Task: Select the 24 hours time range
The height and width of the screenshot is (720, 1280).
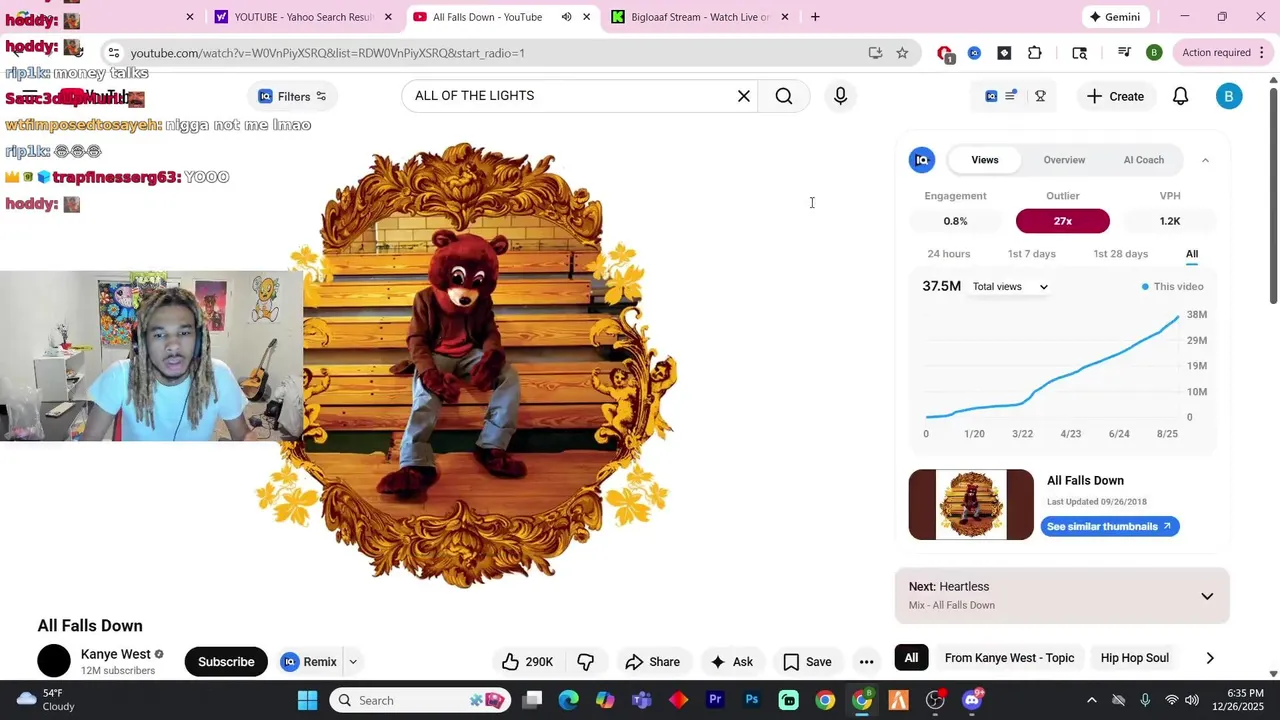Action: [948, 254]
